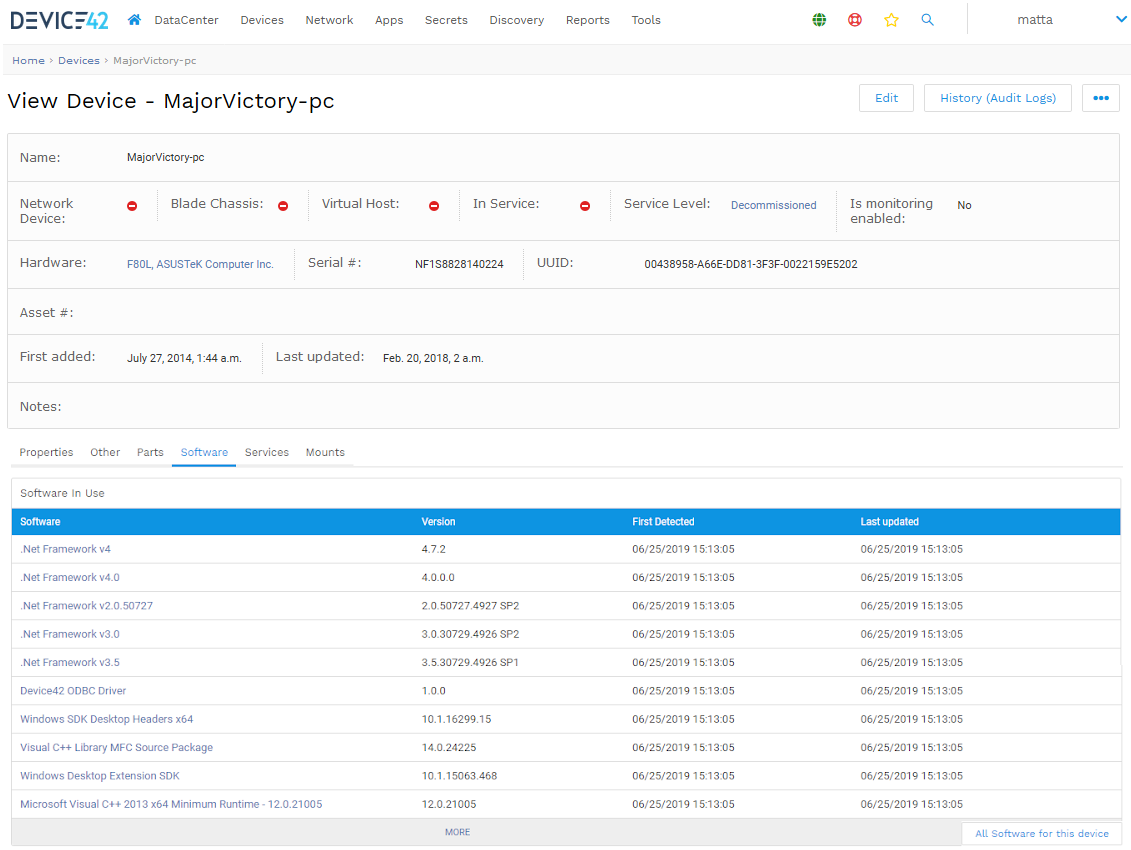
Task: Open the Reports menu
Action: click(587, 20)
